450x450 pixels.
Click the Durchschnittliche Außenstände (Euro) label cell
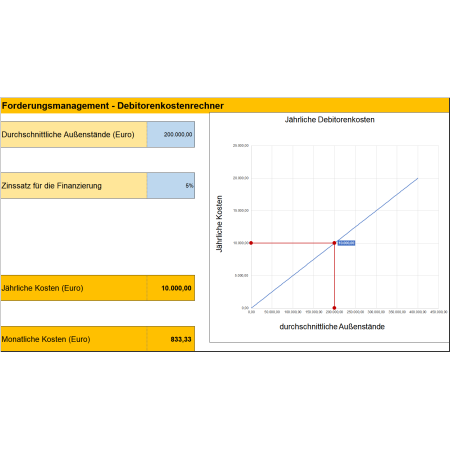pos(74,134)
